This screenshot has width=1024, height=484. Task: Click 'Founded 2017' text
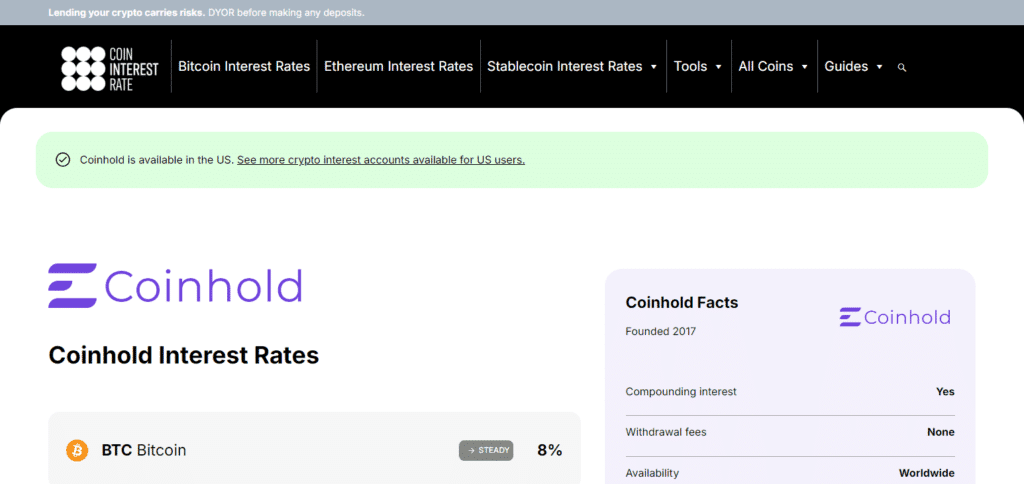coord(661,331)
